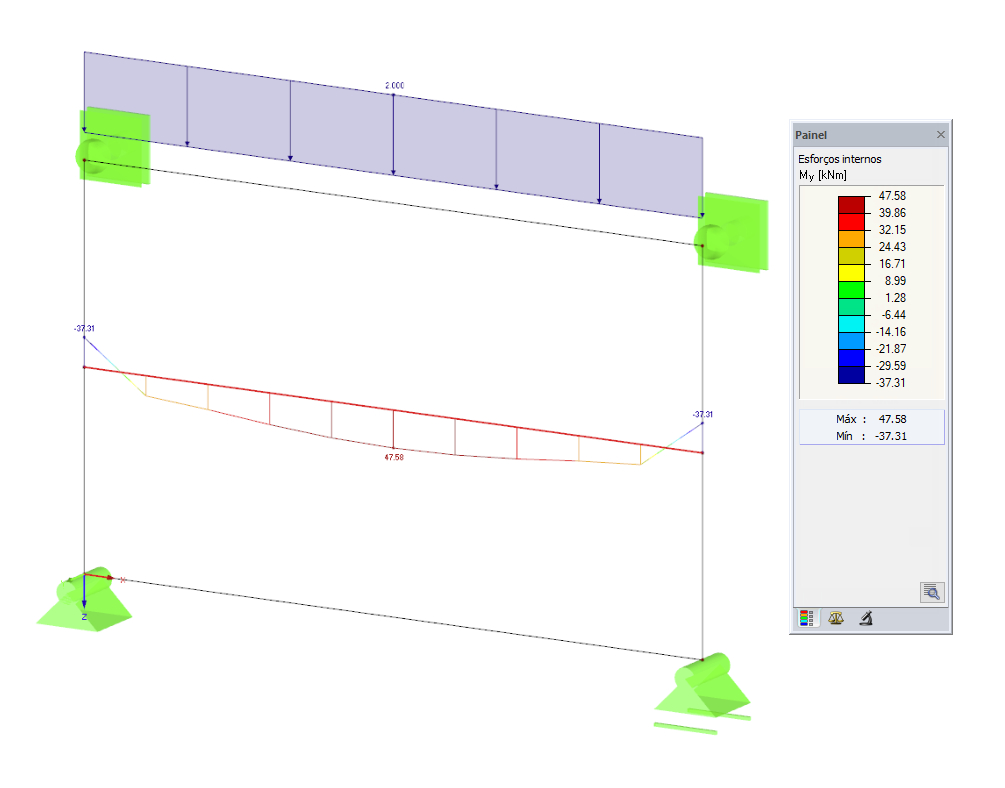Select the dark red 47.58 color swatch
The width and height of the screenshot is (1005, 788).
[x=851, y=205]
